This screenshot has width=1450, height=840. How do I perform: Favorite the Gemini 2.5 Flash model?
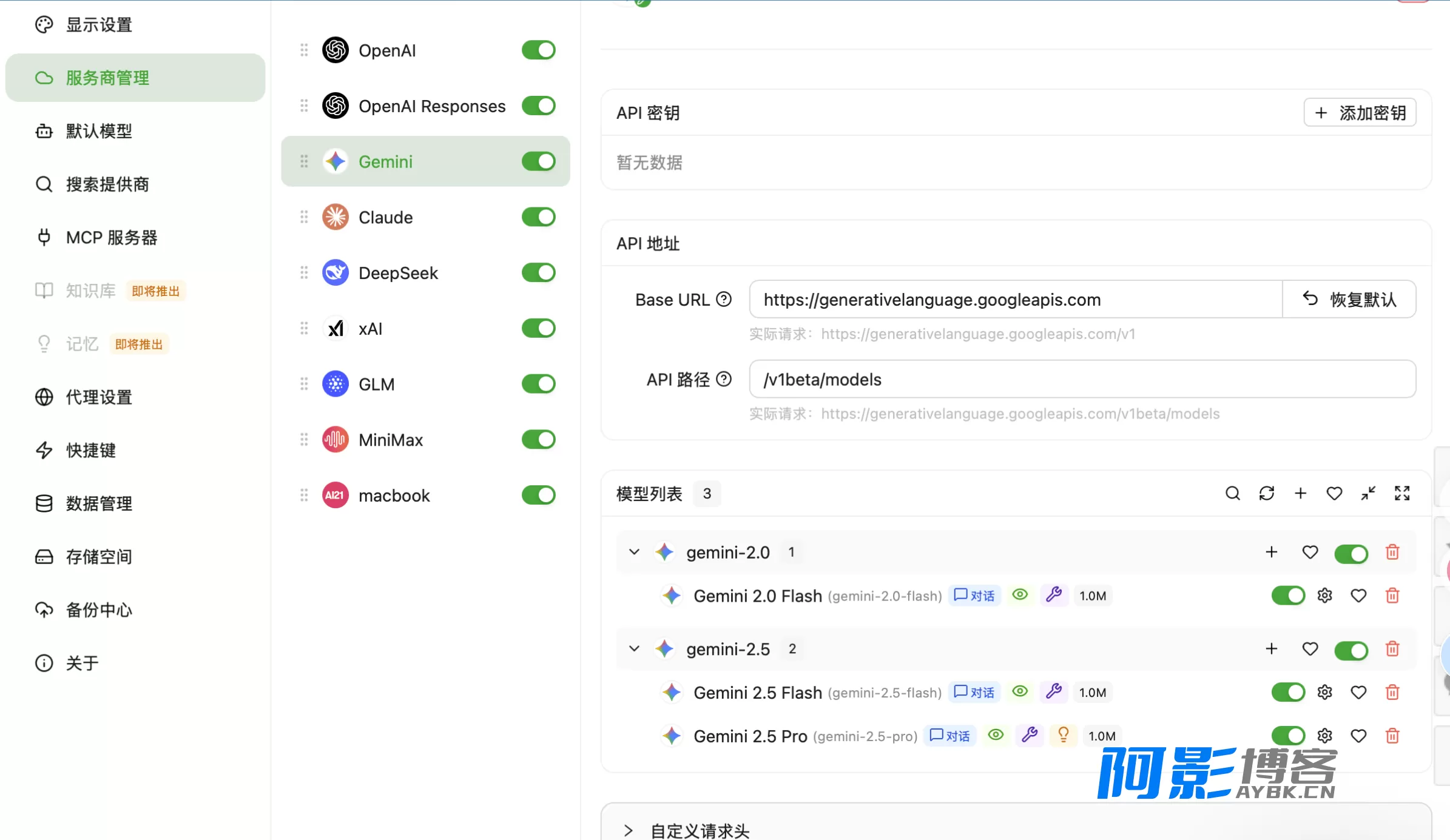[1358, 692]
